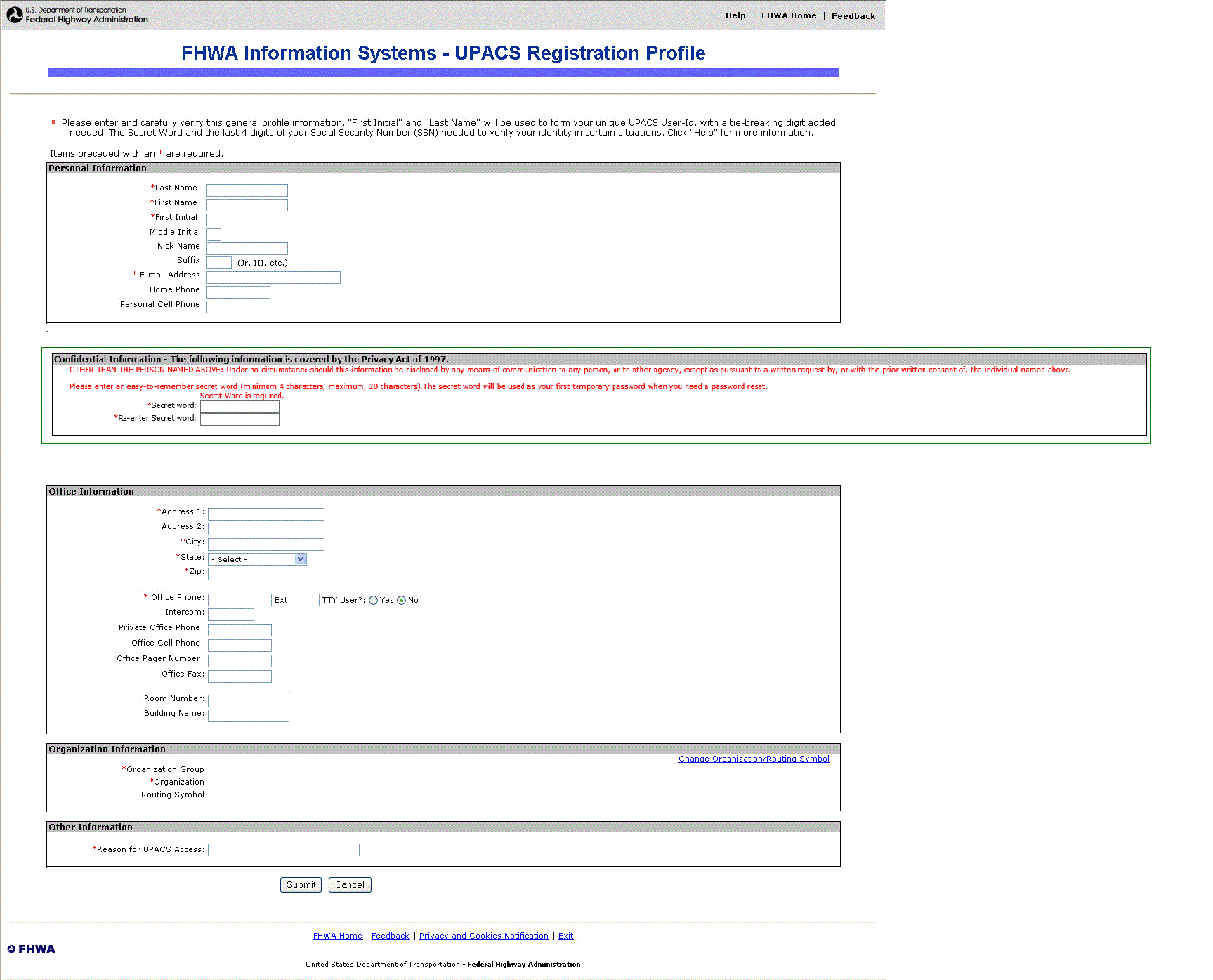Click the '(Jr, III, etc.)' suffix hint
The height and width of the screenshot is (980, 1213).
(x=263, y=263)
